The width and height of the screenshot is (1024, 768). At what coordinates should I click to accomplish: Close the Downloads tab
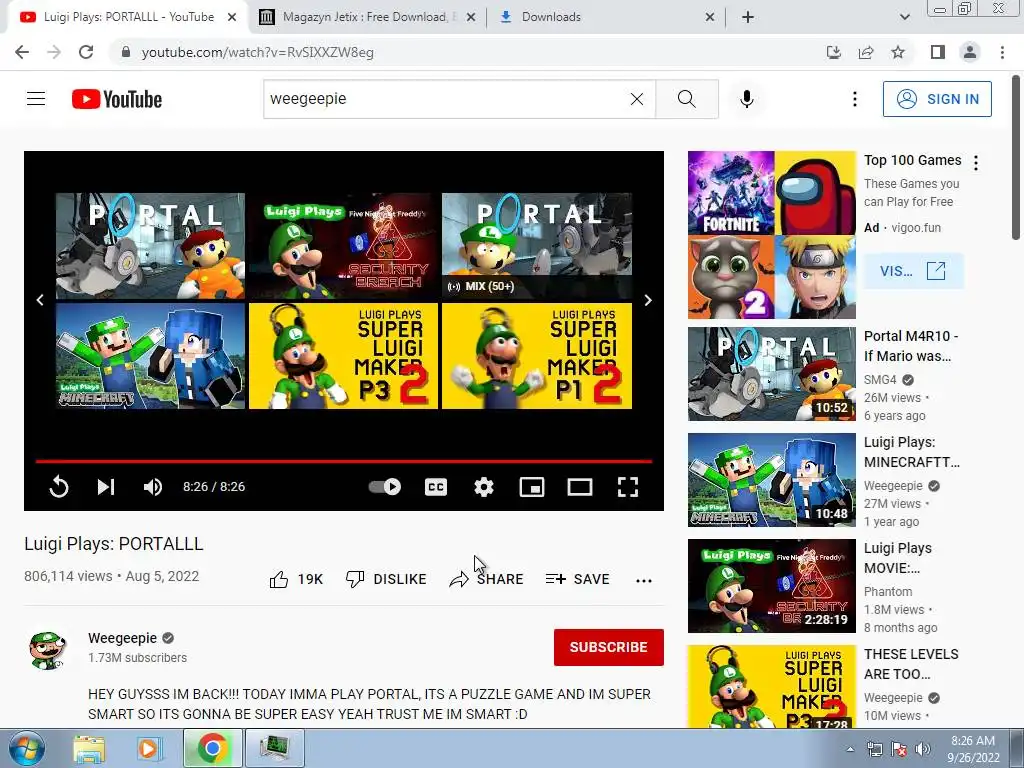point(710,18)
